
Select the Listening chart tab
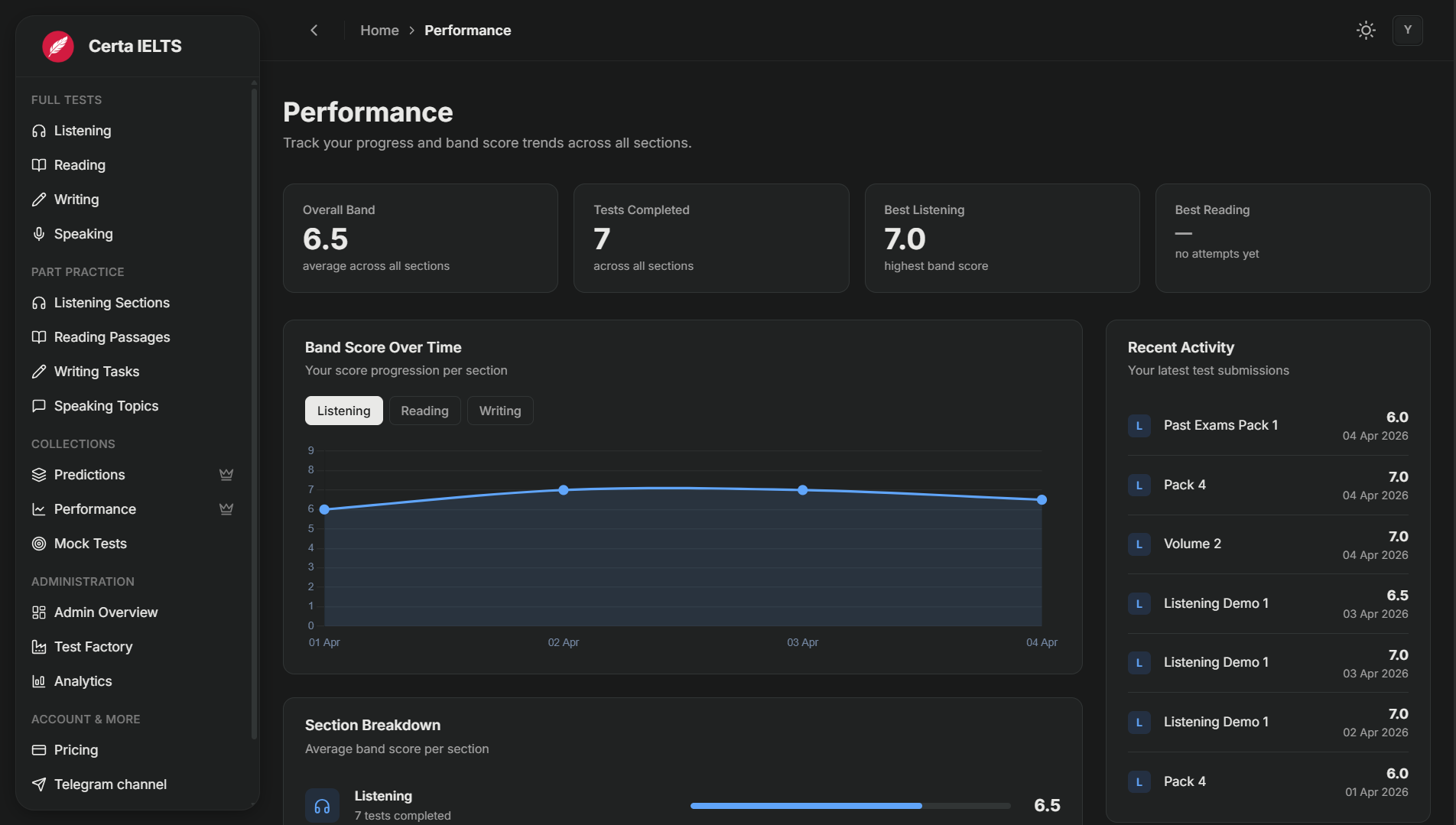pos(343,411)
